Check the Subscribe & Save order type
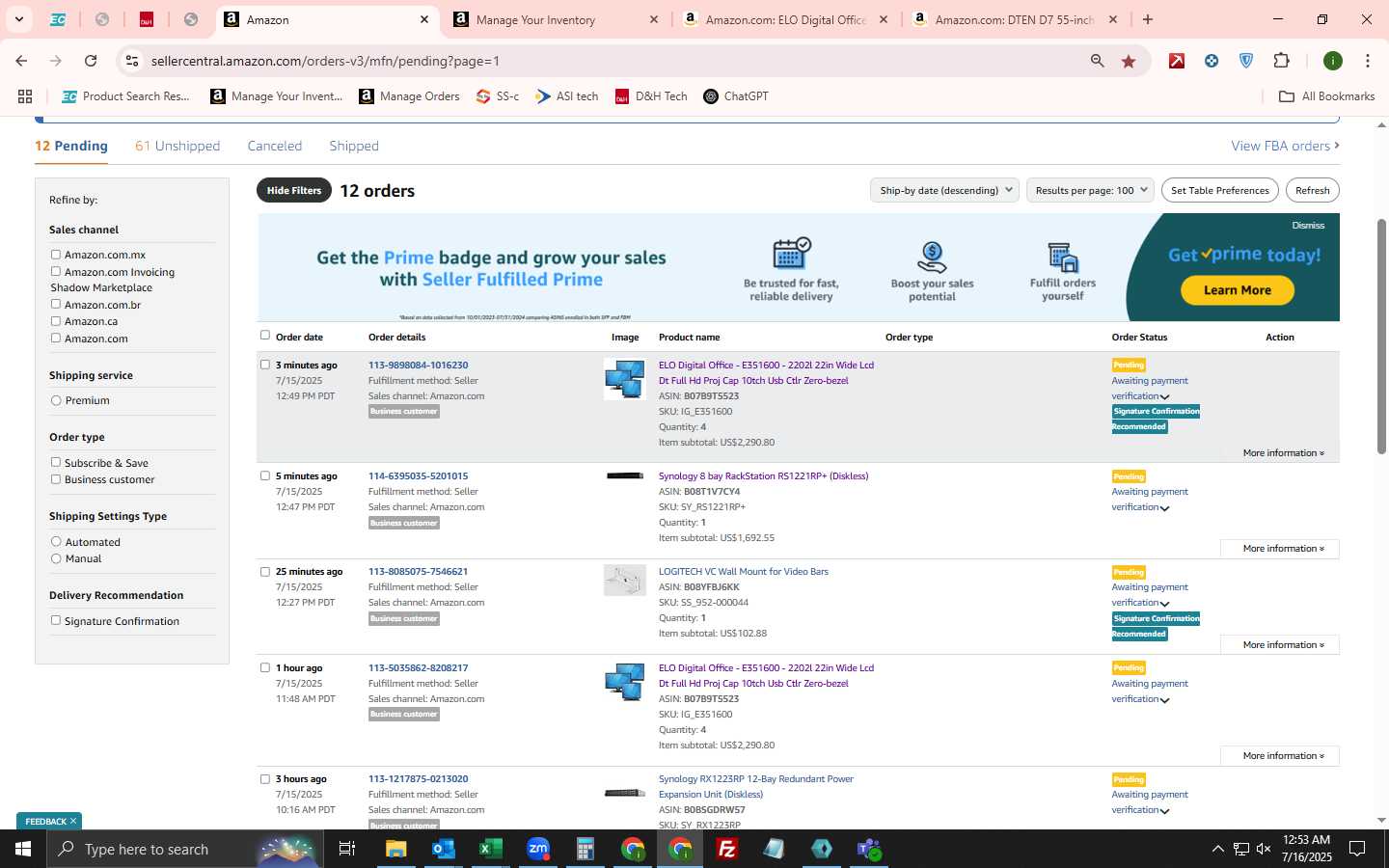Screen dimensions: 1389x868 [56, 462]
